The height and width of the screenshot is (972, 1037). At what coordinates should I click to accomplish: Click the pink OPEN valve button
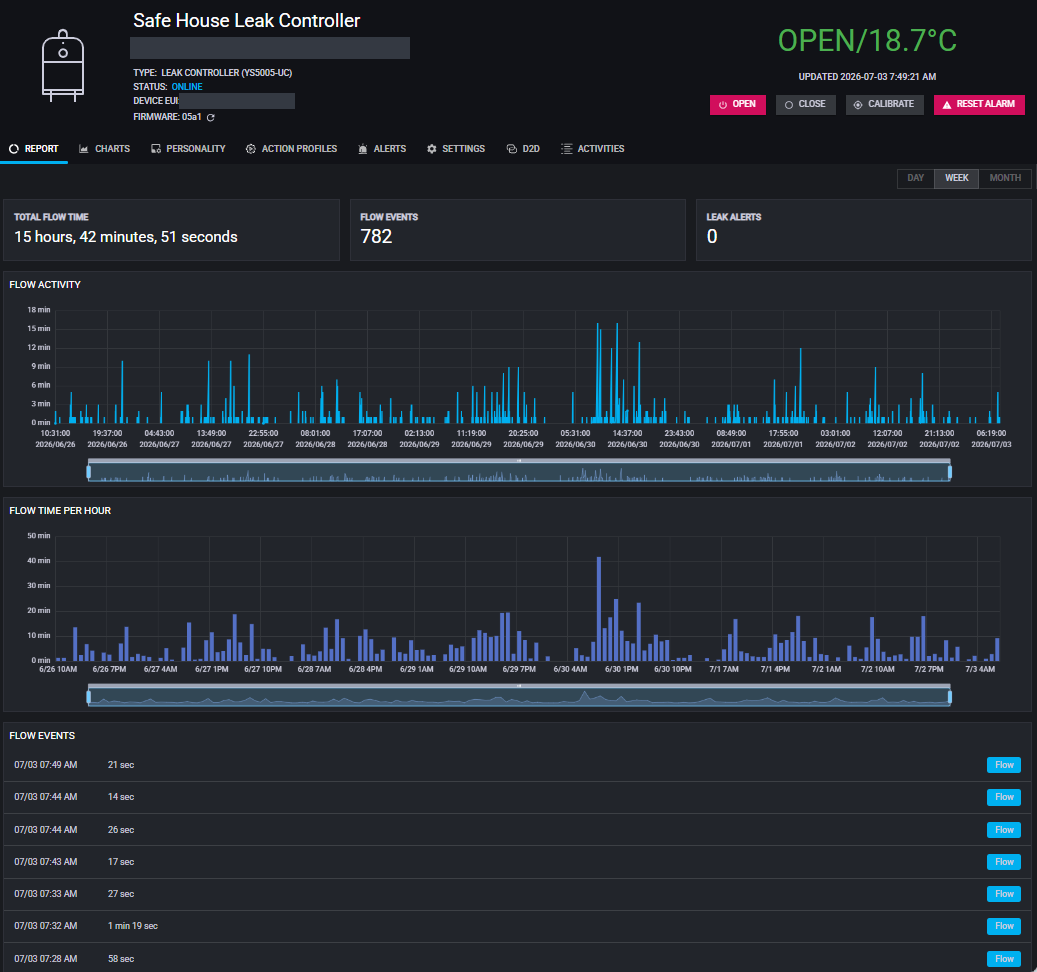[x=737, y=104]
